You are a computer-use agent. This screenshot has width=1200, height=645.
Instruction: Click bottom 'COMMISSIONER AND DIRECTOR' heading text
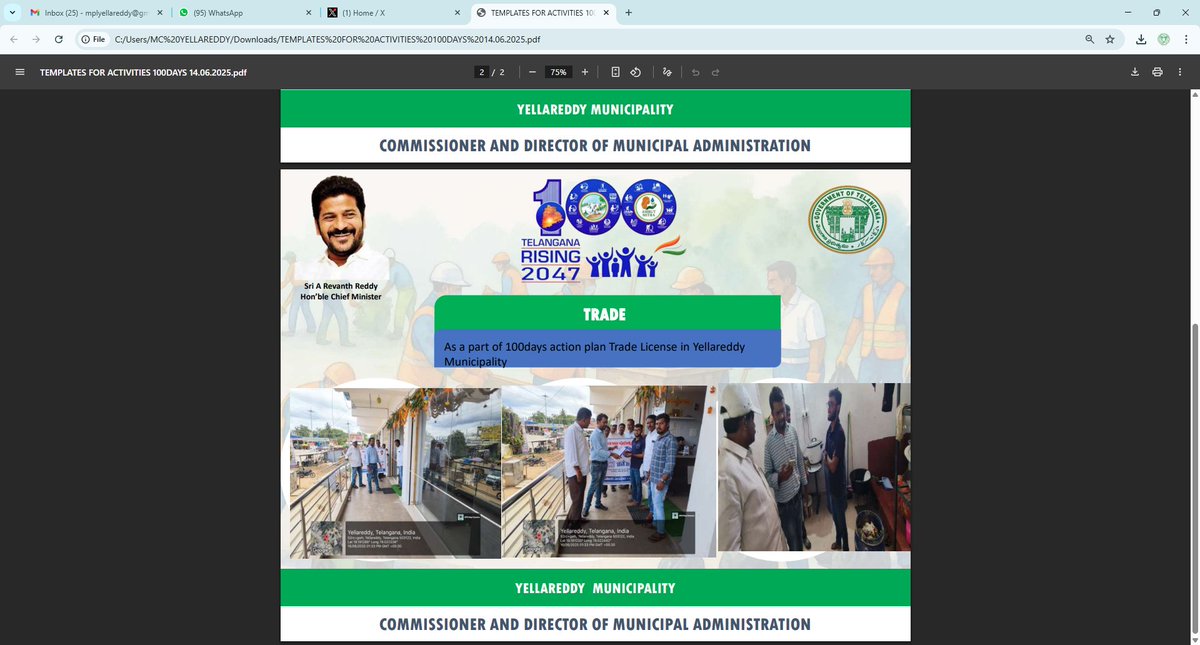coord(595,625)
